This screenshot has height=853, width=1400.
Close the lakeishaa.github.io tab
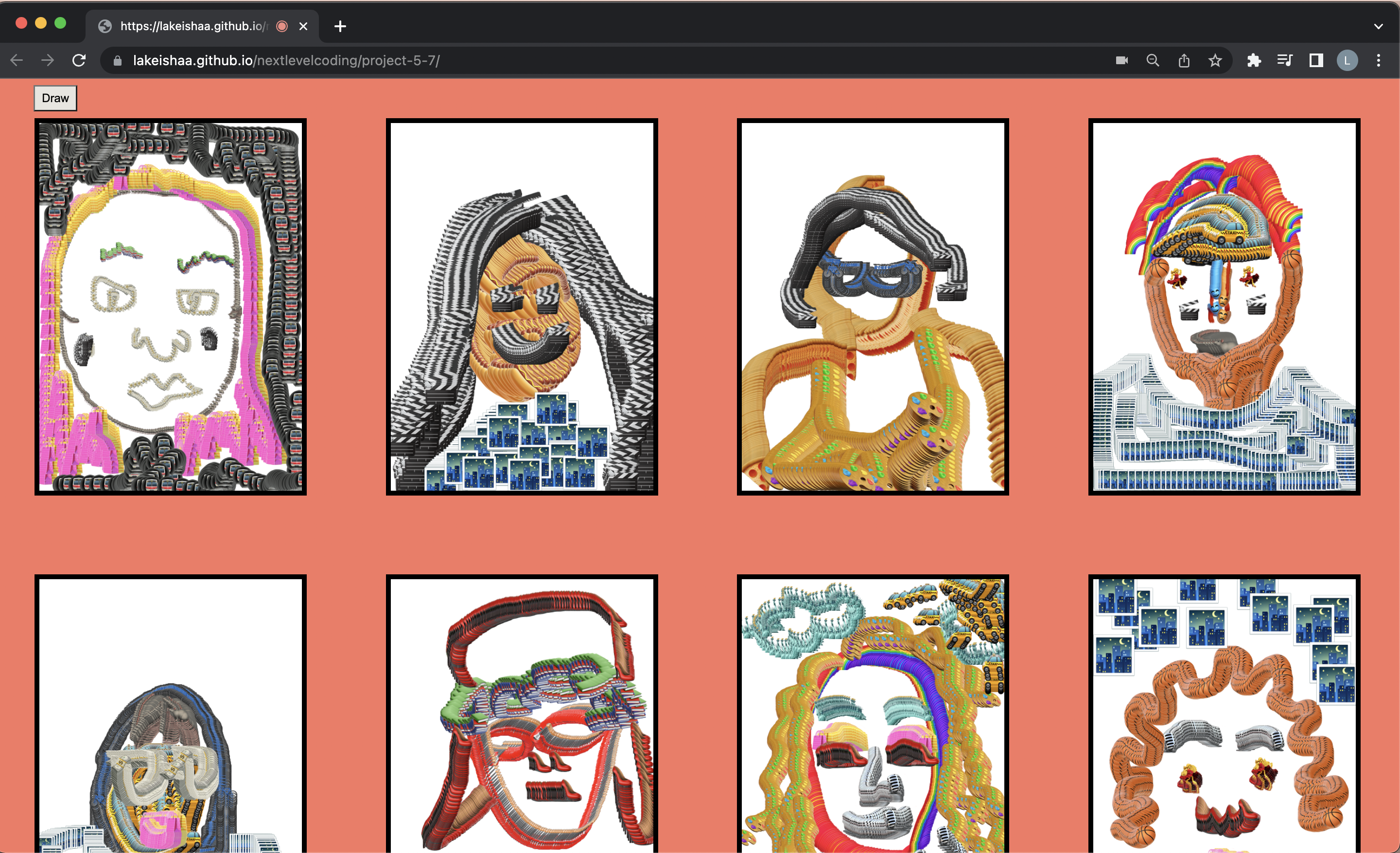tap(303, 26)
